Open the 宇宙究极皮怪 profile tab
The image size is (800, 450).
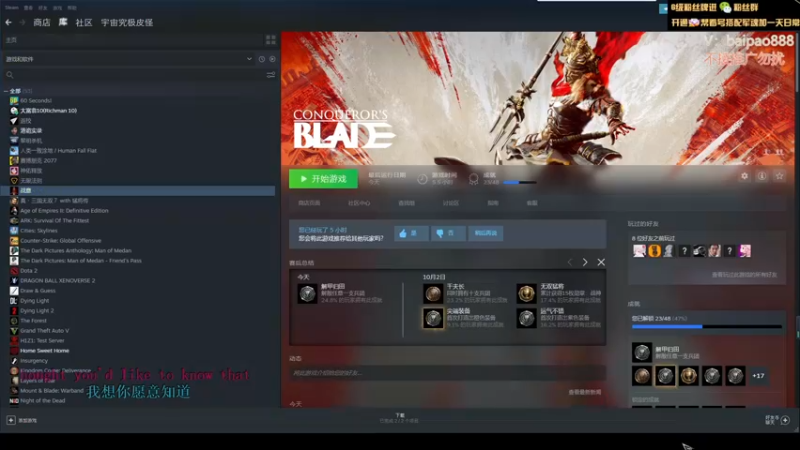pyautogui.click(x=127, y=22)
